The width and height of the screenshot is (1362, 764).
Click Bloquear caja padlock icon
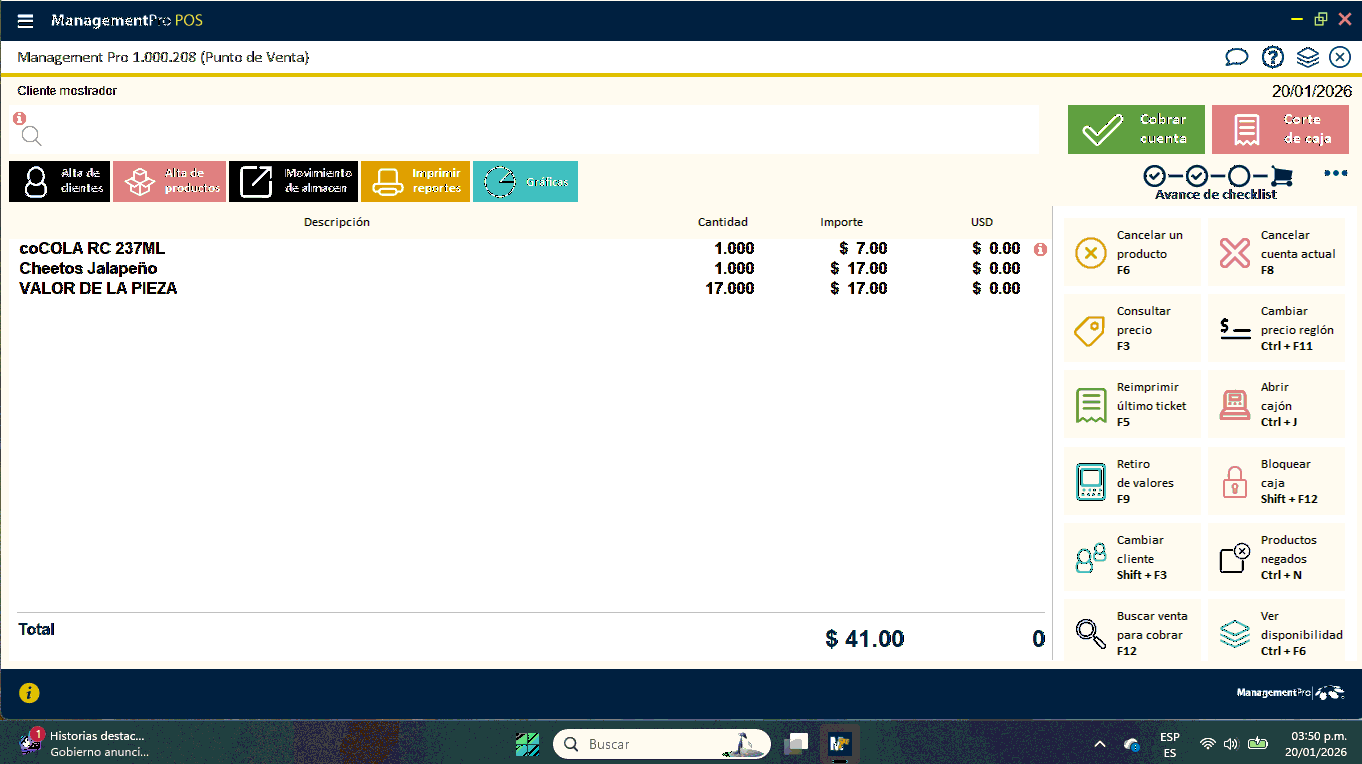[x=1235, y=482]
